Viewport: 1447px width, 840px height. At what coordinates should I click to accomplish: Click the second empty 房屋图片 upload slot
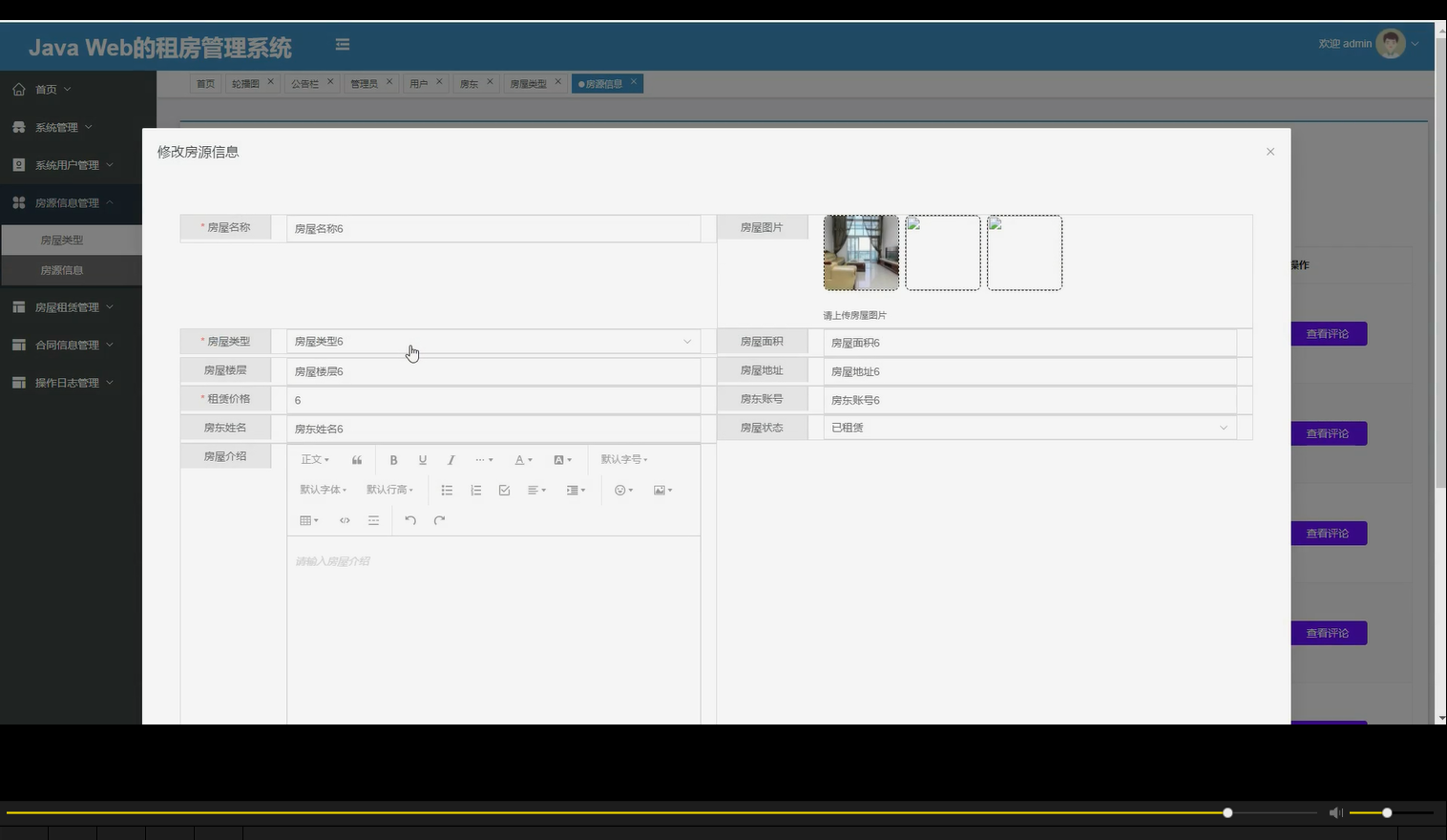tap(943, 253)
